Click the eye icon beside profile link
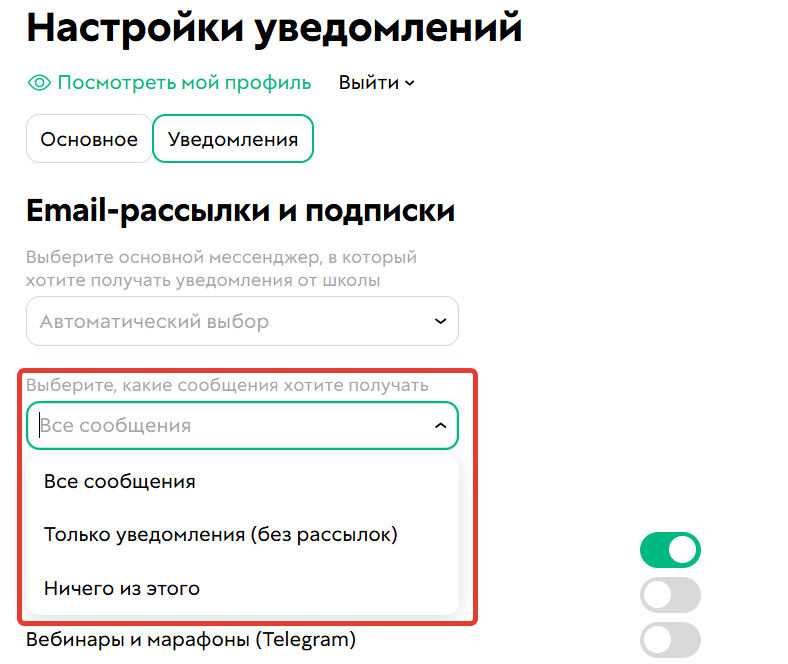Image resolution: width=788 pixels, height=664 pixels. click(39, 82)
